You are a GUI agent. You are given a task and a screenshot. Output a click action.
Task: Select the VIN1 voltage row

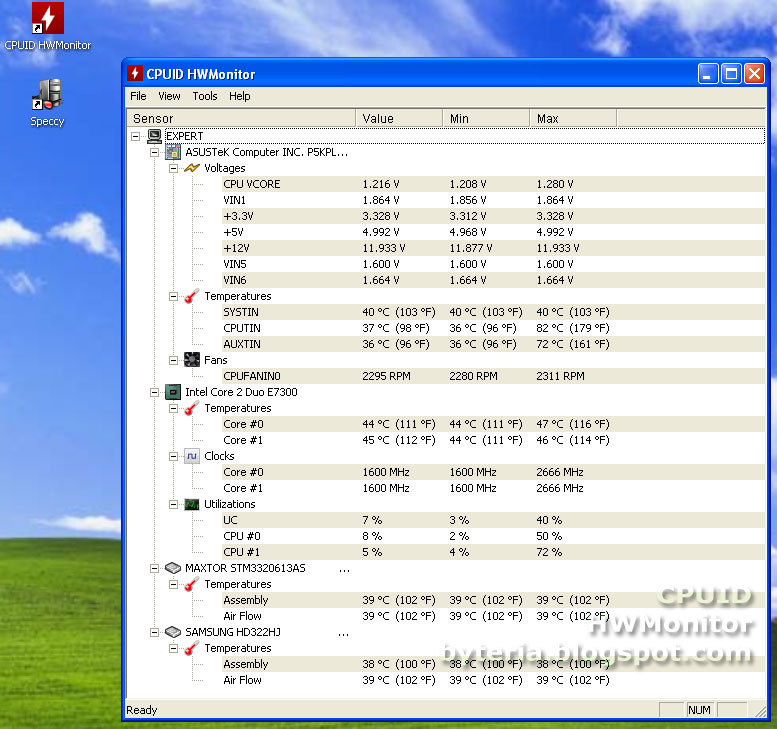pyautogui.click(x=494, y=200)
